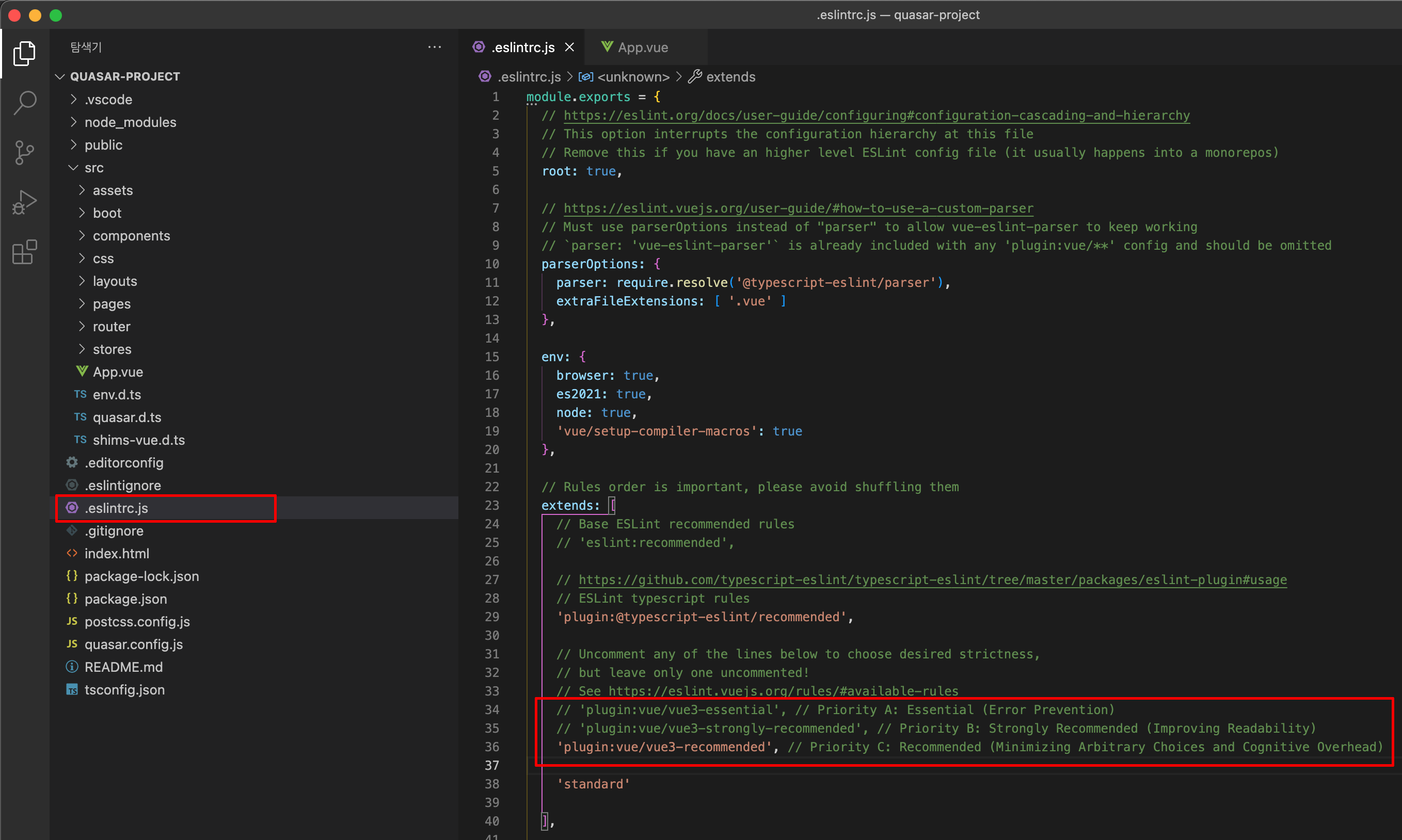The width and height of the screenshot is (1402, 840).
Task: Expand the components folder
Action: pyautogui.click(x=131, y=236)
